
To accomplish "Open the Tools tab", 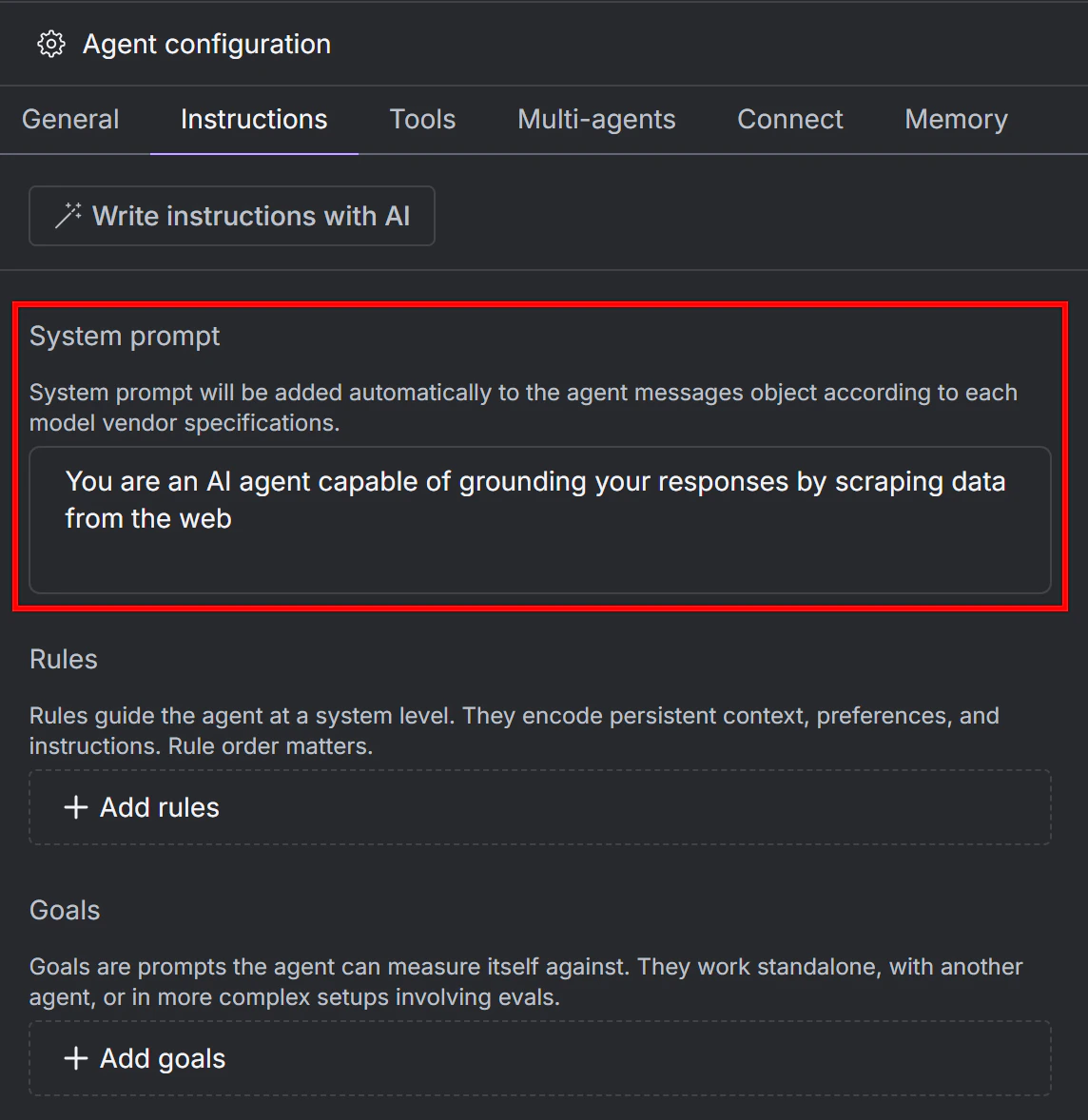I will [422, 119].
